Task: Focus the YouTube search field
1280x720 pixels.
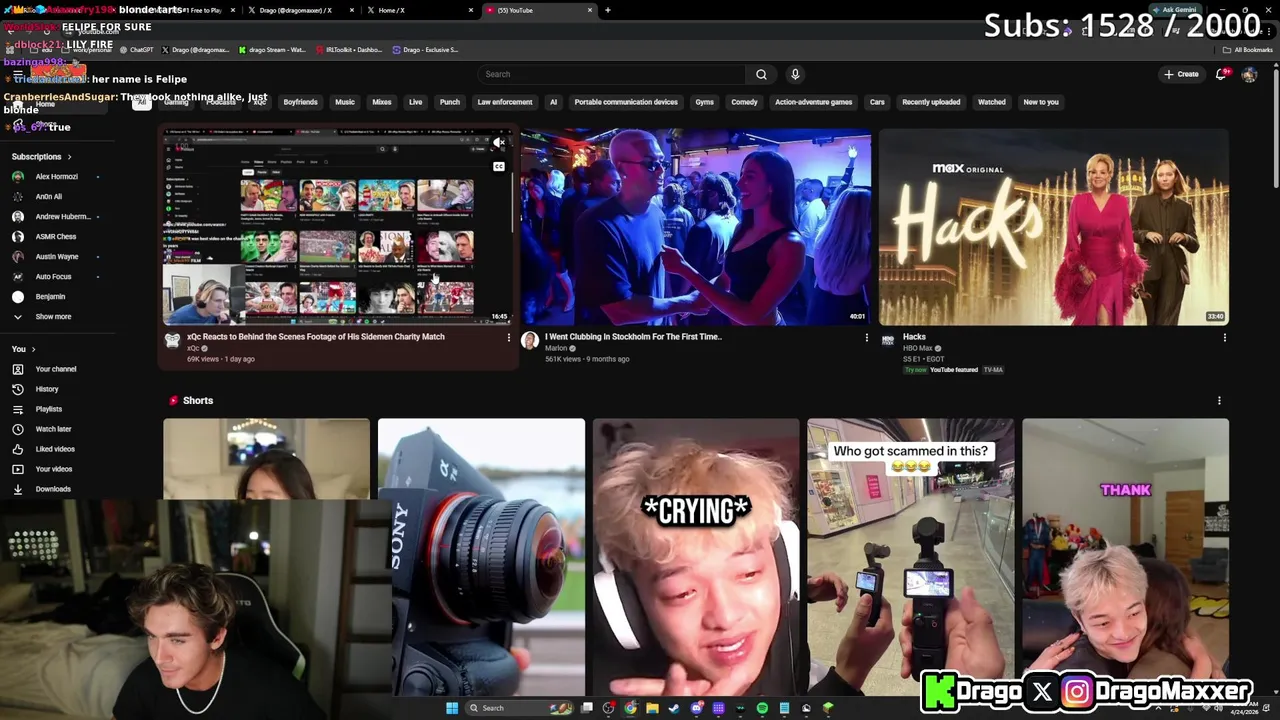Action: 612,74
